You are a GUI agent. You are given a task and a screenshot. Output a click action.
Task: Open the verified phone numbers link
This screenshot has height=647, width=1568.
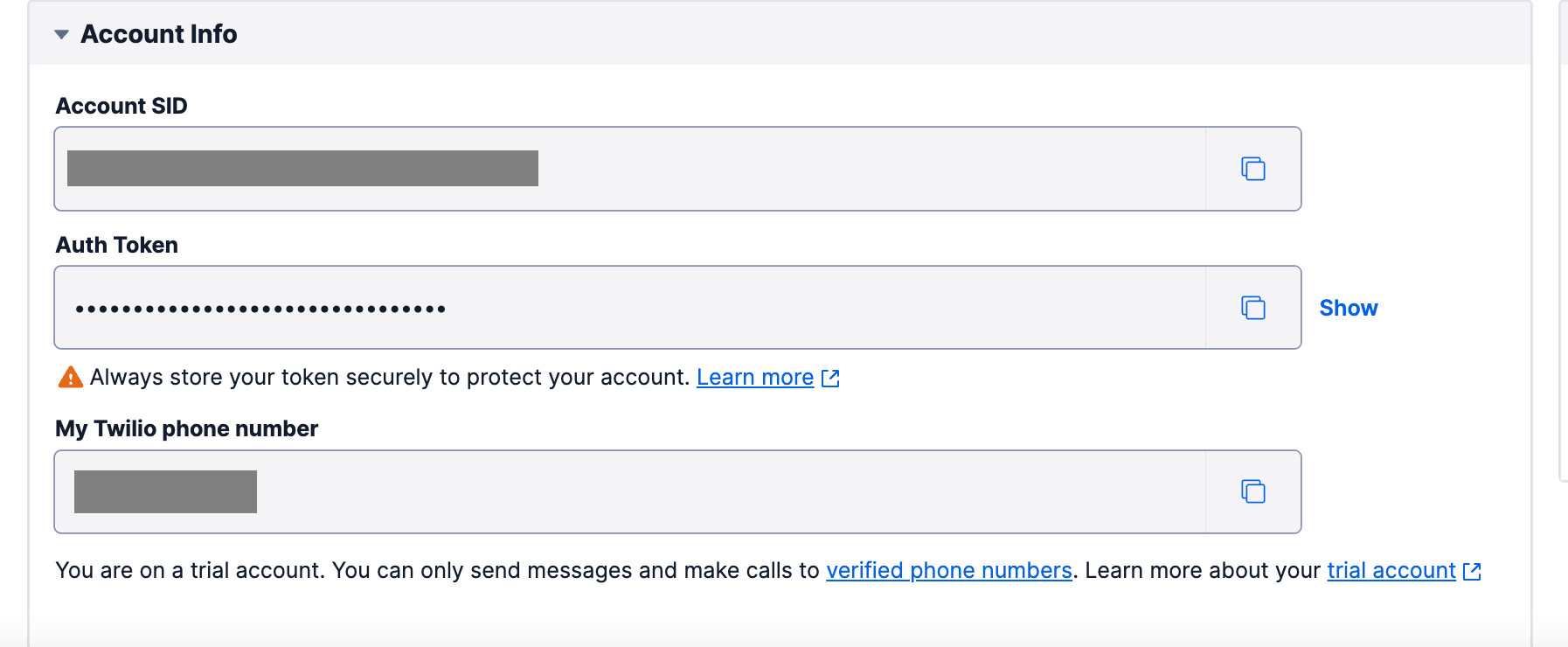pos(948,571)
